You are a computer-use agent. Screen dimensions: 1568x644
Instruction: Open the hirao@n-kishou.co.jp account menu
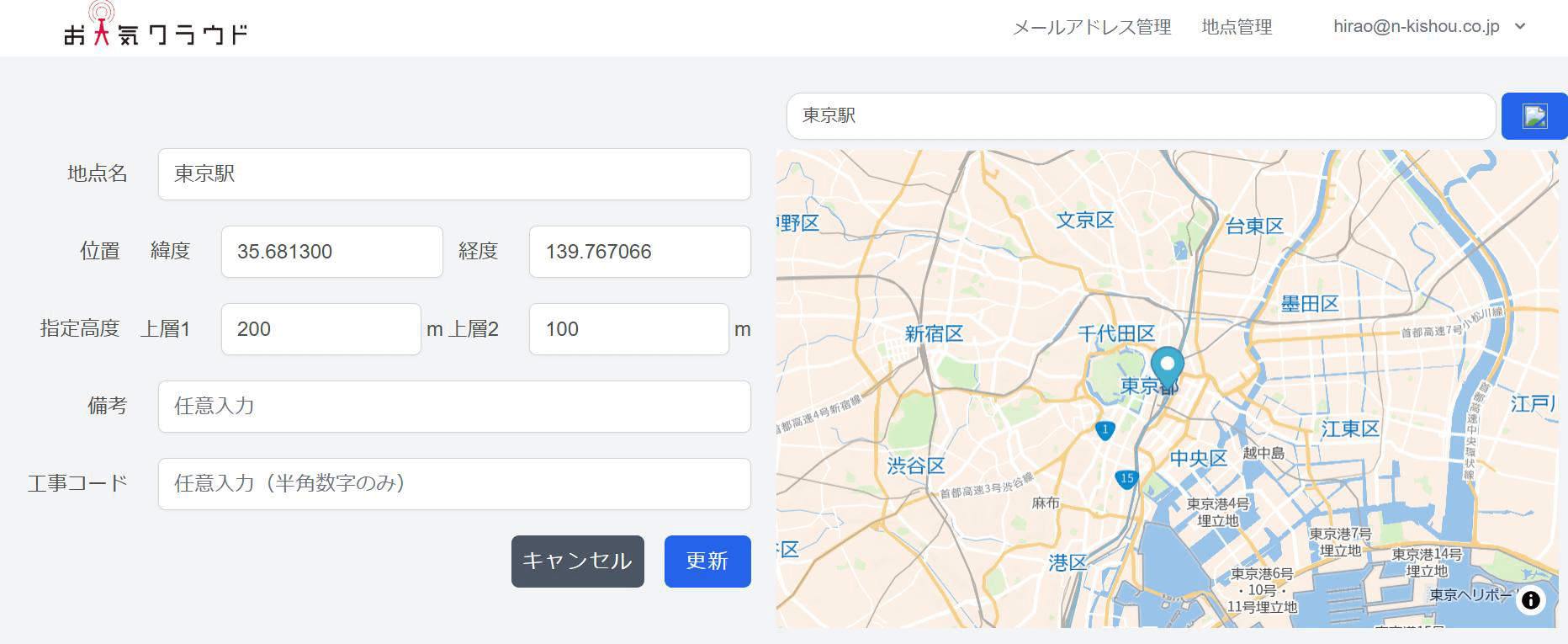(1416, 26)
